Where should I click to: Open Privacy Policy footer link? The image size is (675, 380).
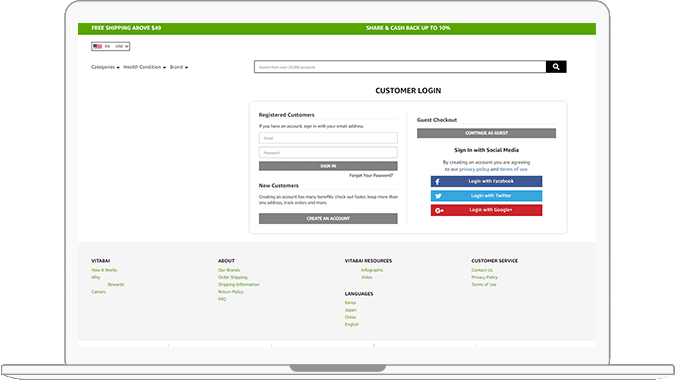point(485,278)
